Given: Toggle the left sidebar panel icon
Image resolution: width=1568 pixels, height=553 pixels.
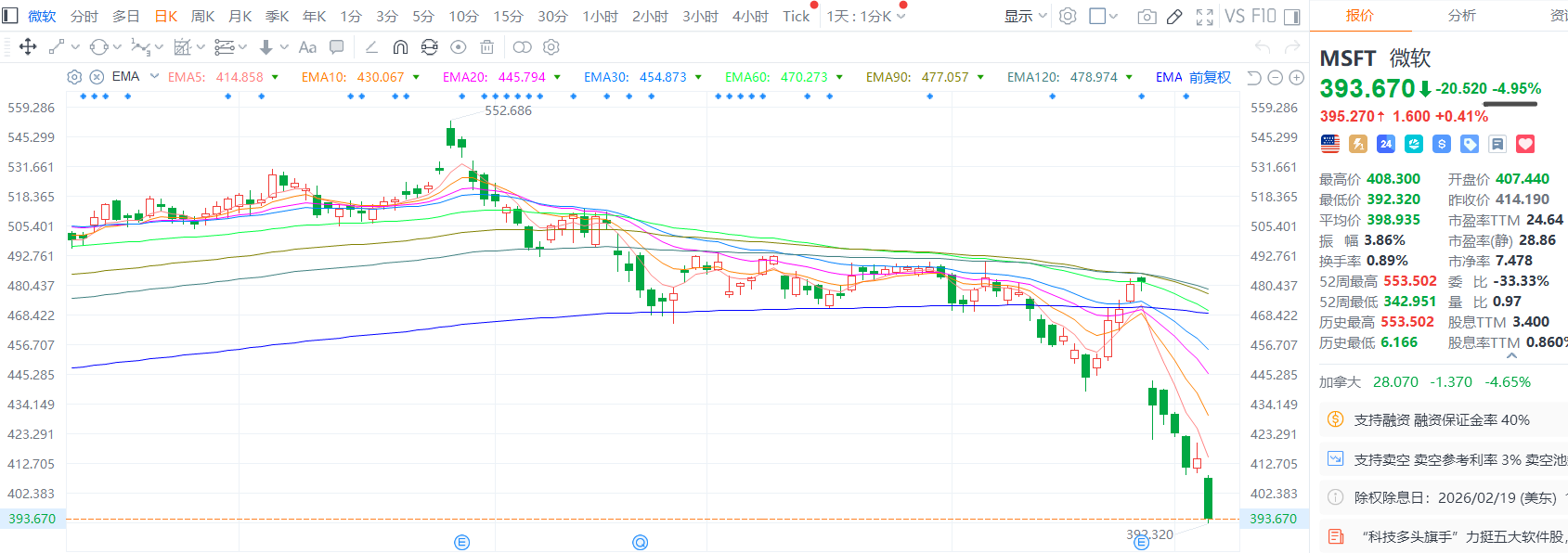Looking at the screenshot, I should 10,15.
